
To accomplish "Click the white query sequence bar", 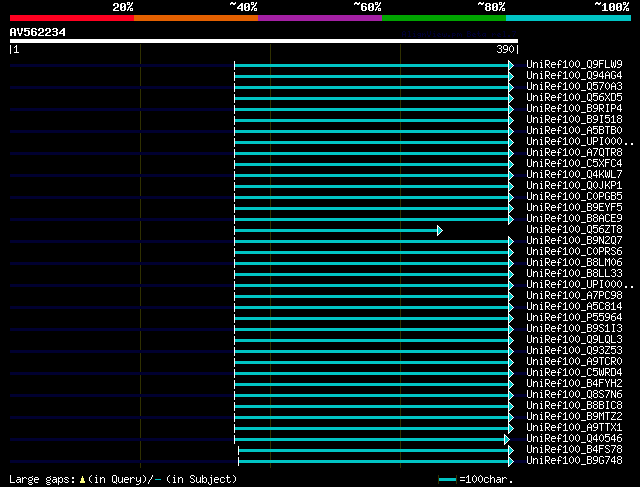I will [264, 41].
